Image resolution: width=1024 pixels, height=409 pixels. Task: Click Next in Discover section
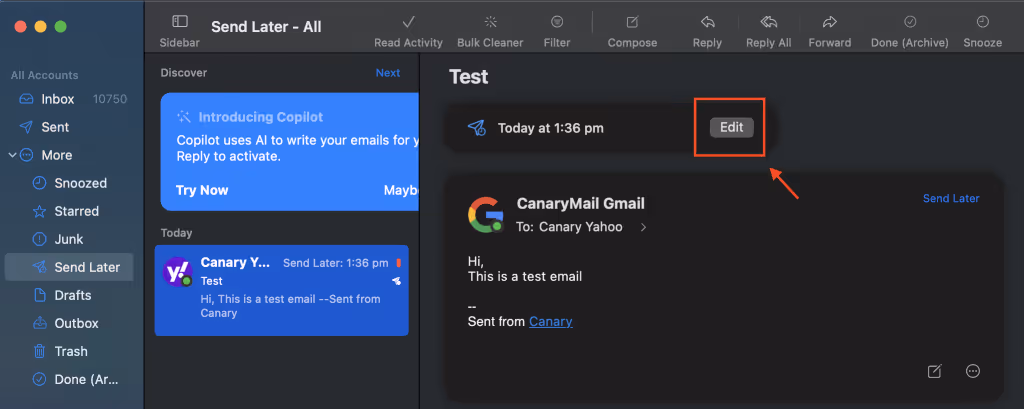click(x=388, y=73)
